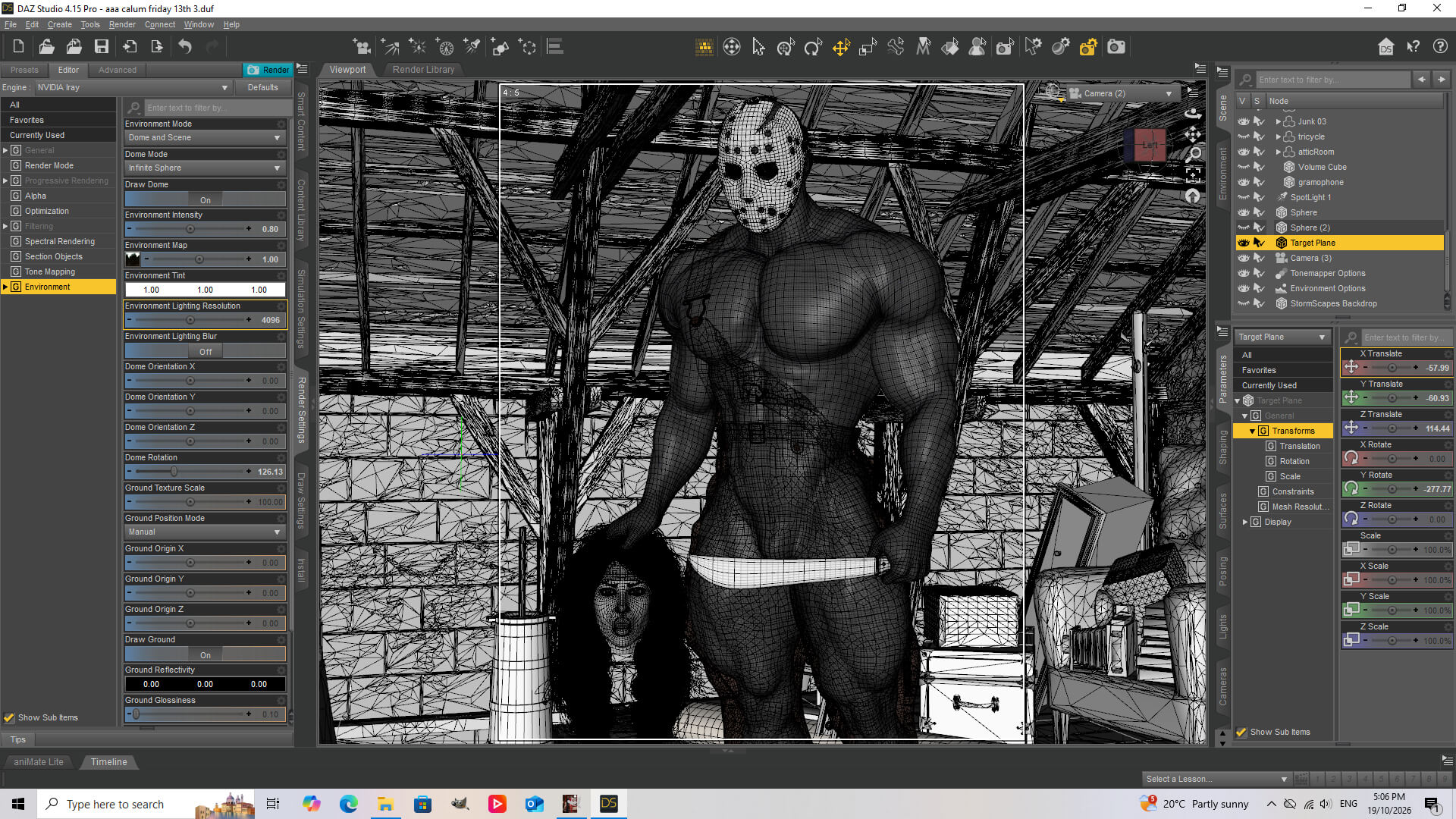The height and width of the screenshot is (819, 1456).
Task: Click the Render camera icon in toolbar
Action: 1116,48
